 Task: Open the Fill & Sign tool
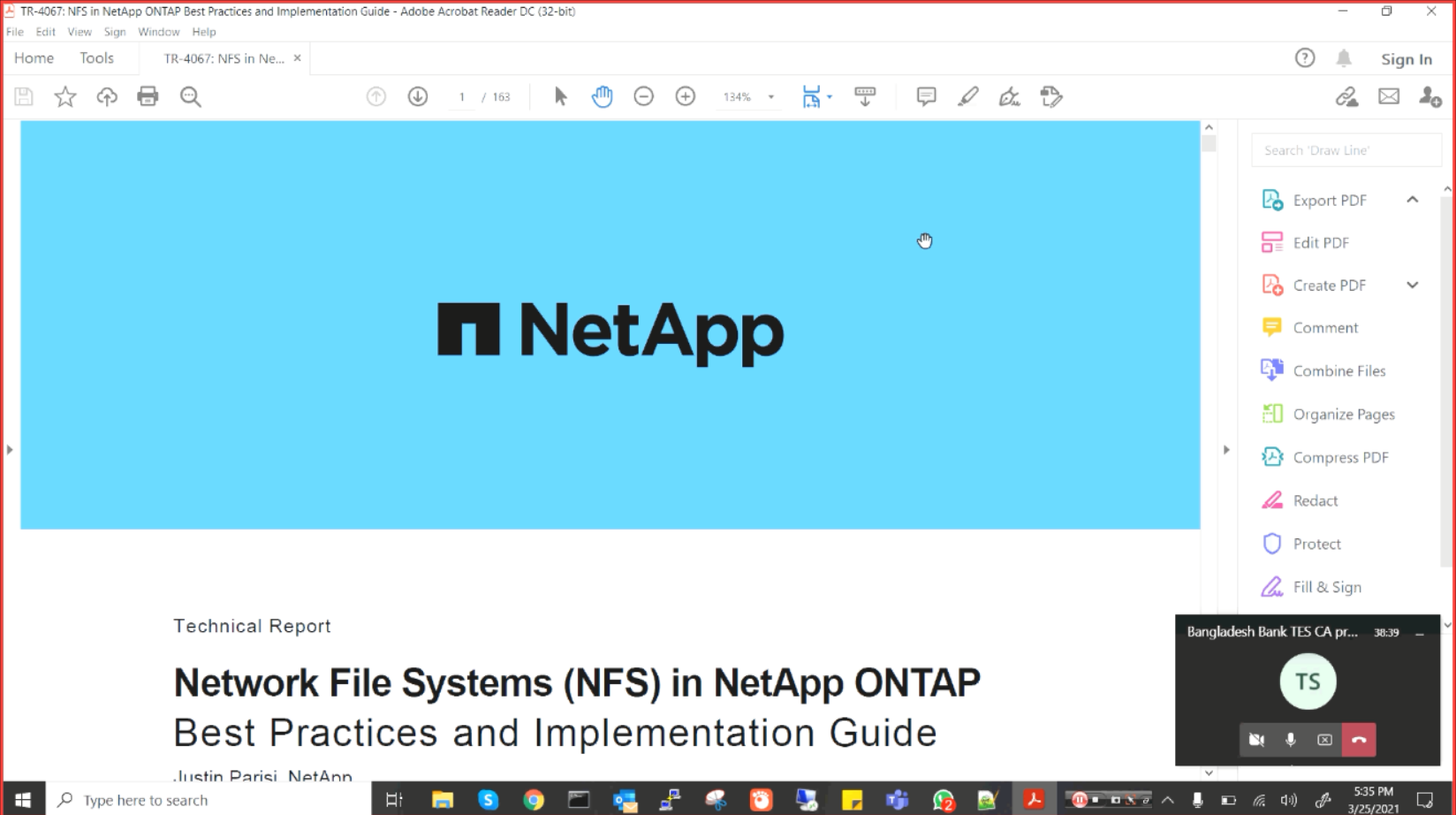point(1327,588)
